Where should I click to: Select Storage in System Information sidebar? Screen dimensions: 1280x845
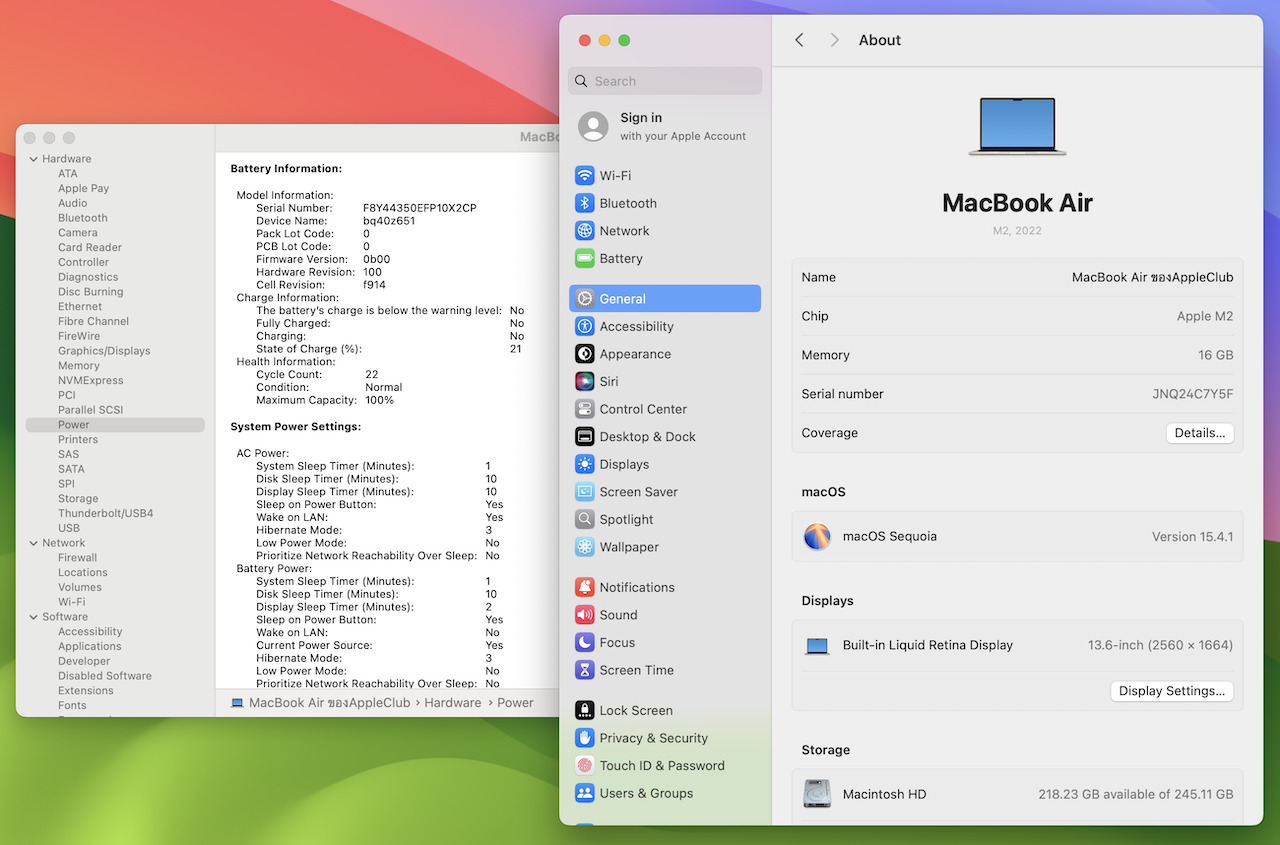78,498
